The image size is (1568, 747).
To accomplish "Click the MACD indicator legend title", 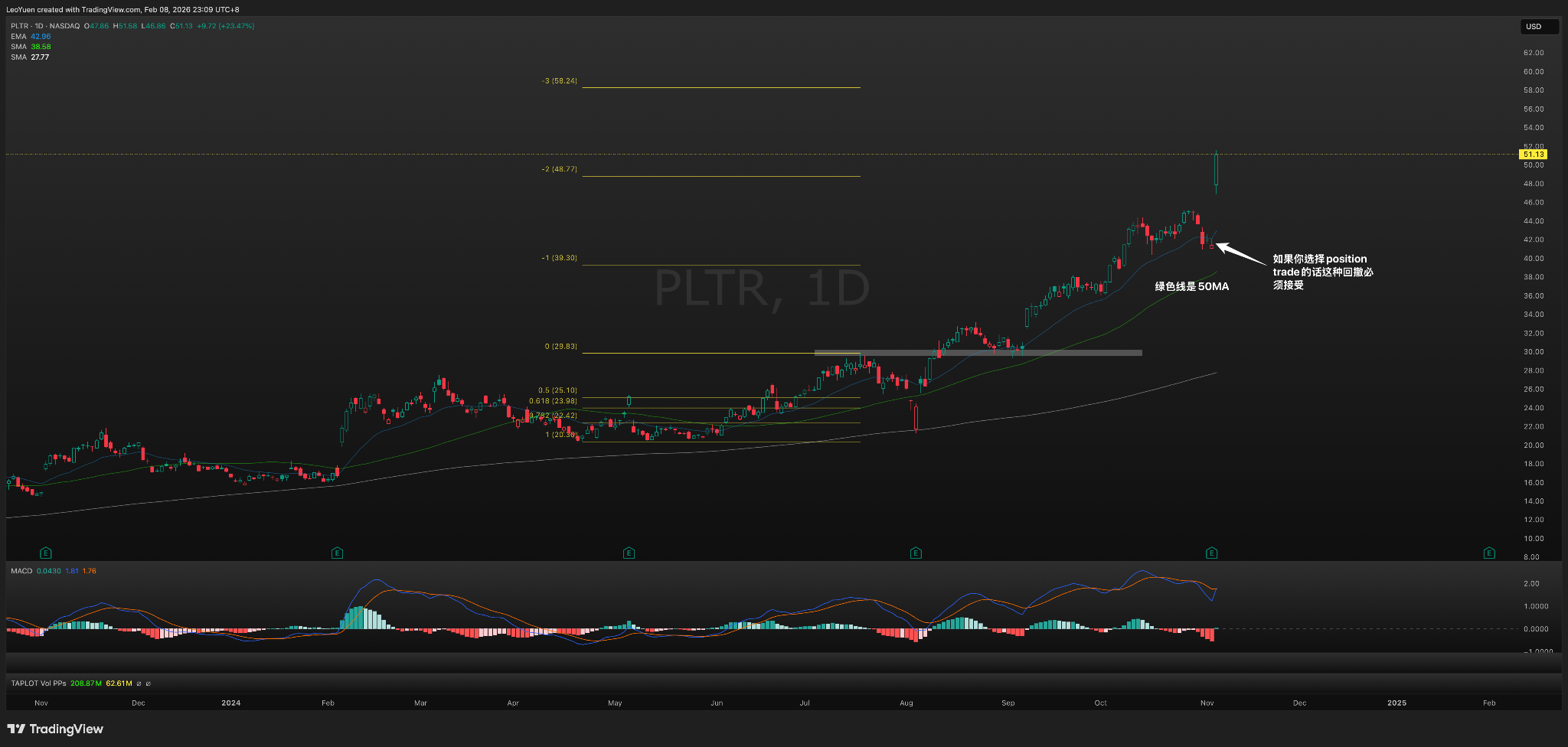I will coord(21,571).
